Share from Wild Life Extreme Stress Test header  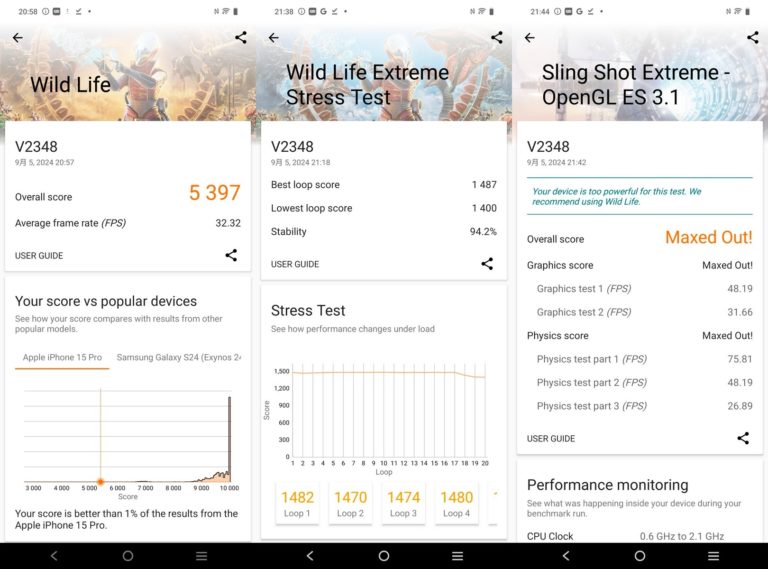click(x=497, y=38)
